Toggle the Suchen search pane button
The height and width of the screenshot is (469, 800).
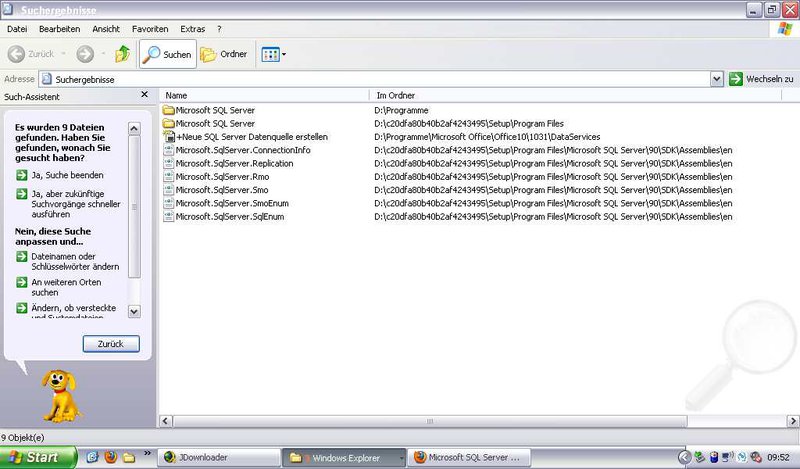(x=167, y=54)
